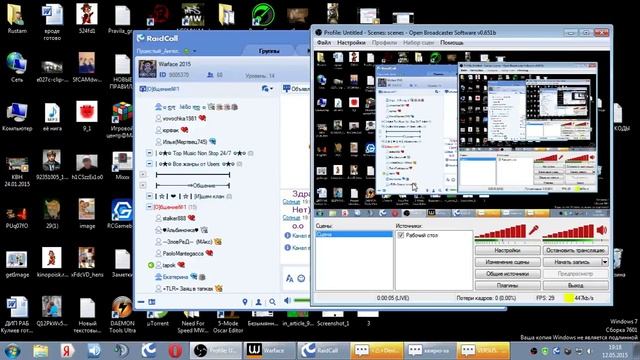The width and height of the screenshot is (640, 360).
Task: Adjust the green RaidCall volume slider
Action: (302, 301)
